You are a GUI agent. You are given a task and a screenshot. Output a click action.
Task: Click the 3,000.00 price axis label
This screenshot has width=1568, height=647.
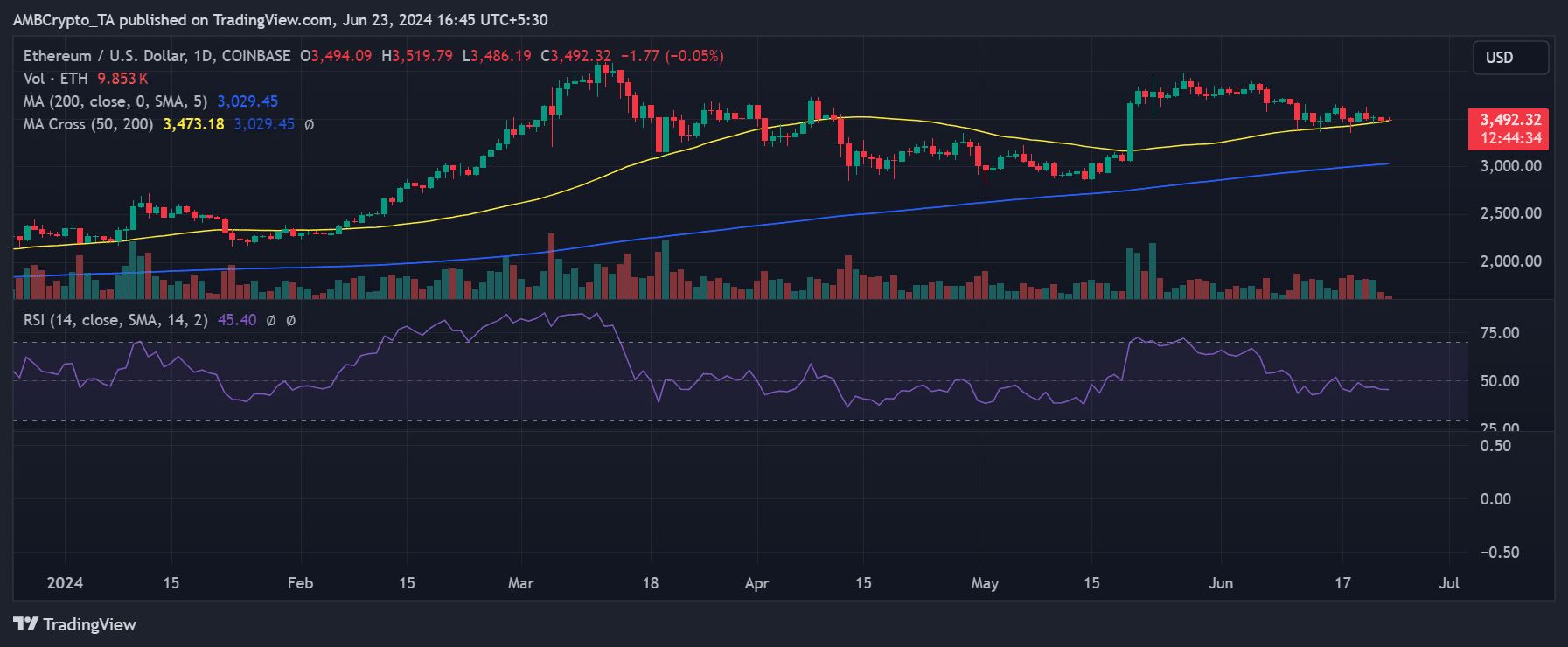point(1510,166)
